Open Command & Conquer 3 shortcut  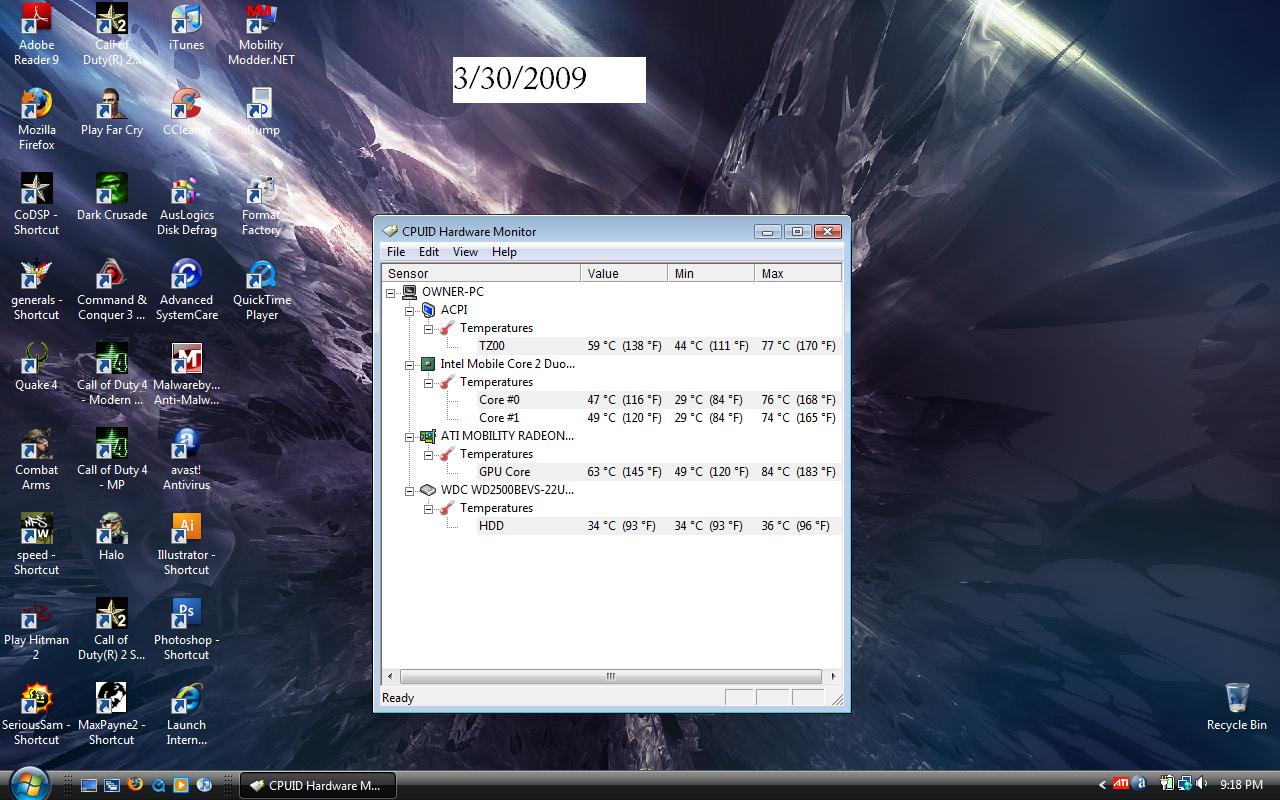pyautogui.click(x=111, y=289)
